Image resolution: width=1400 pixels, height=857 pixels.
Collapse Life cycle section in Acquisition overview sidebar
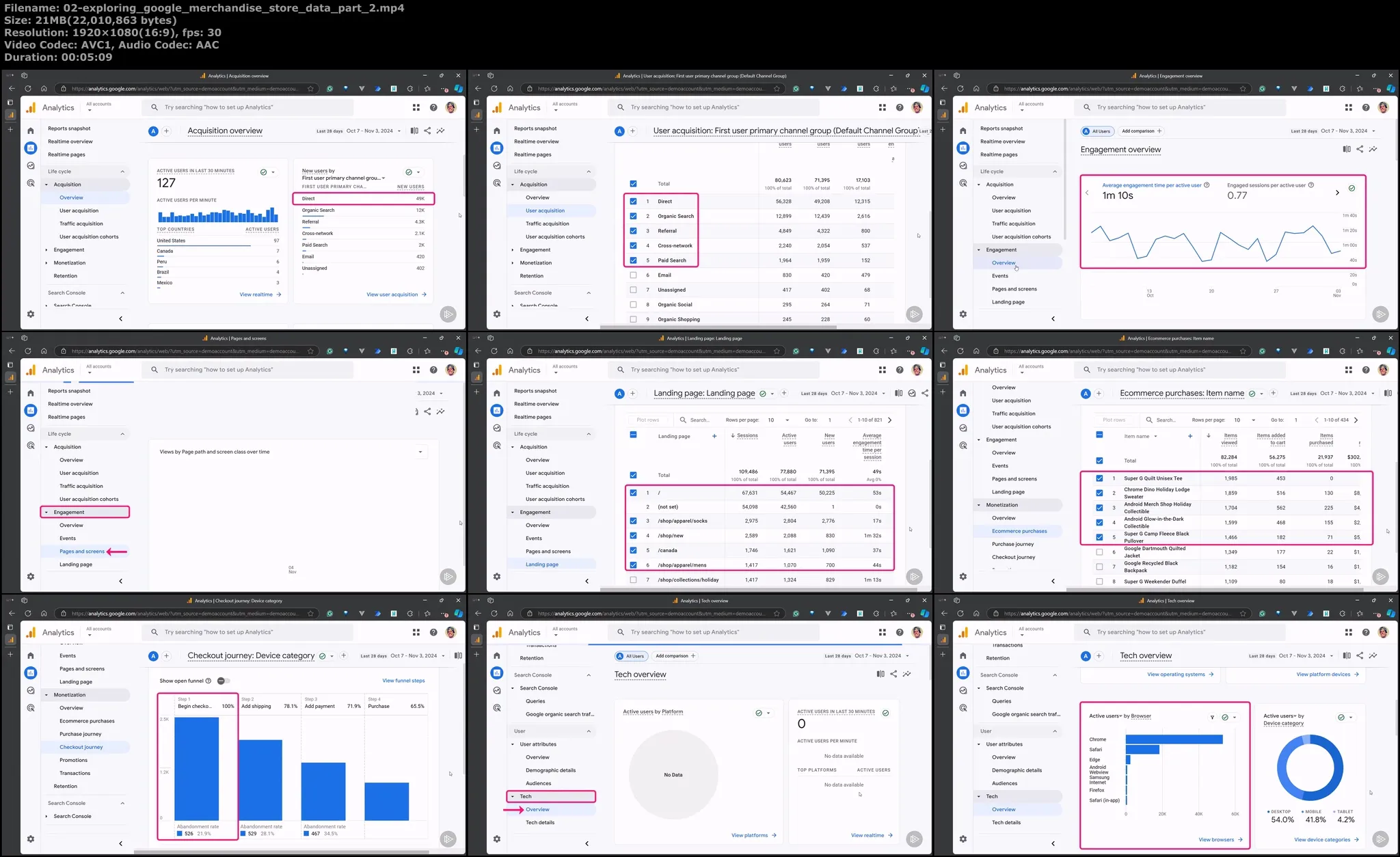(x=122, y=172)
